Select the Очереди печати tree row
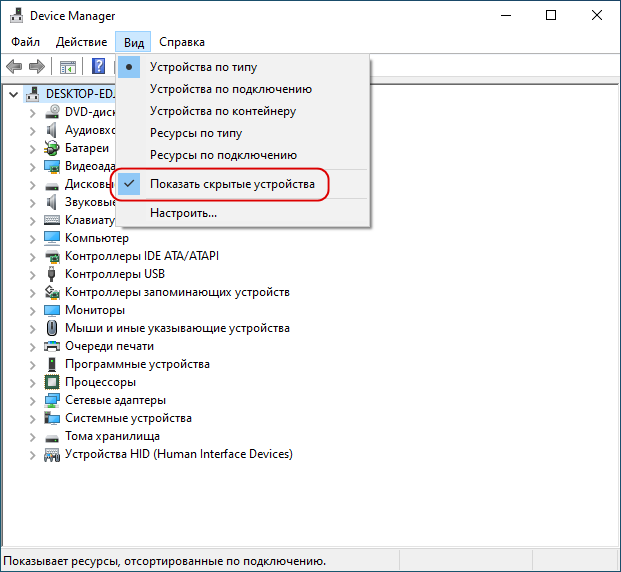Screen dimensions: 621x572 (109, 346)
